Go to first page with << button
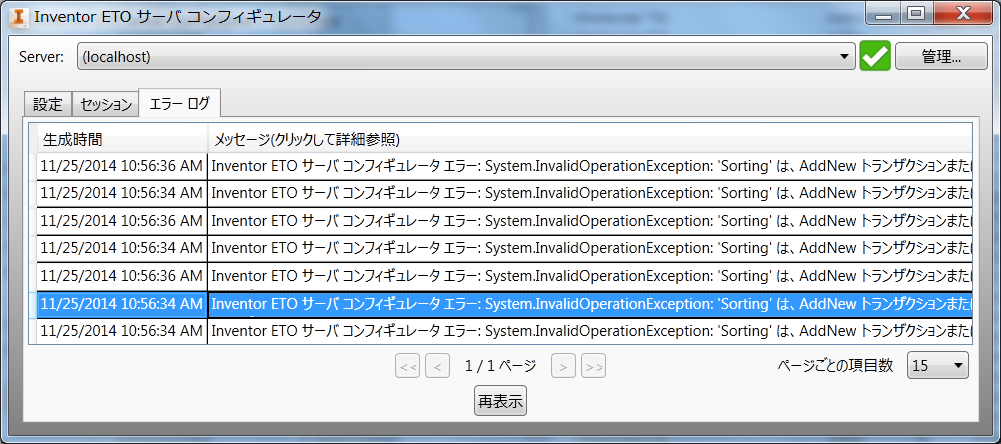 407,366
